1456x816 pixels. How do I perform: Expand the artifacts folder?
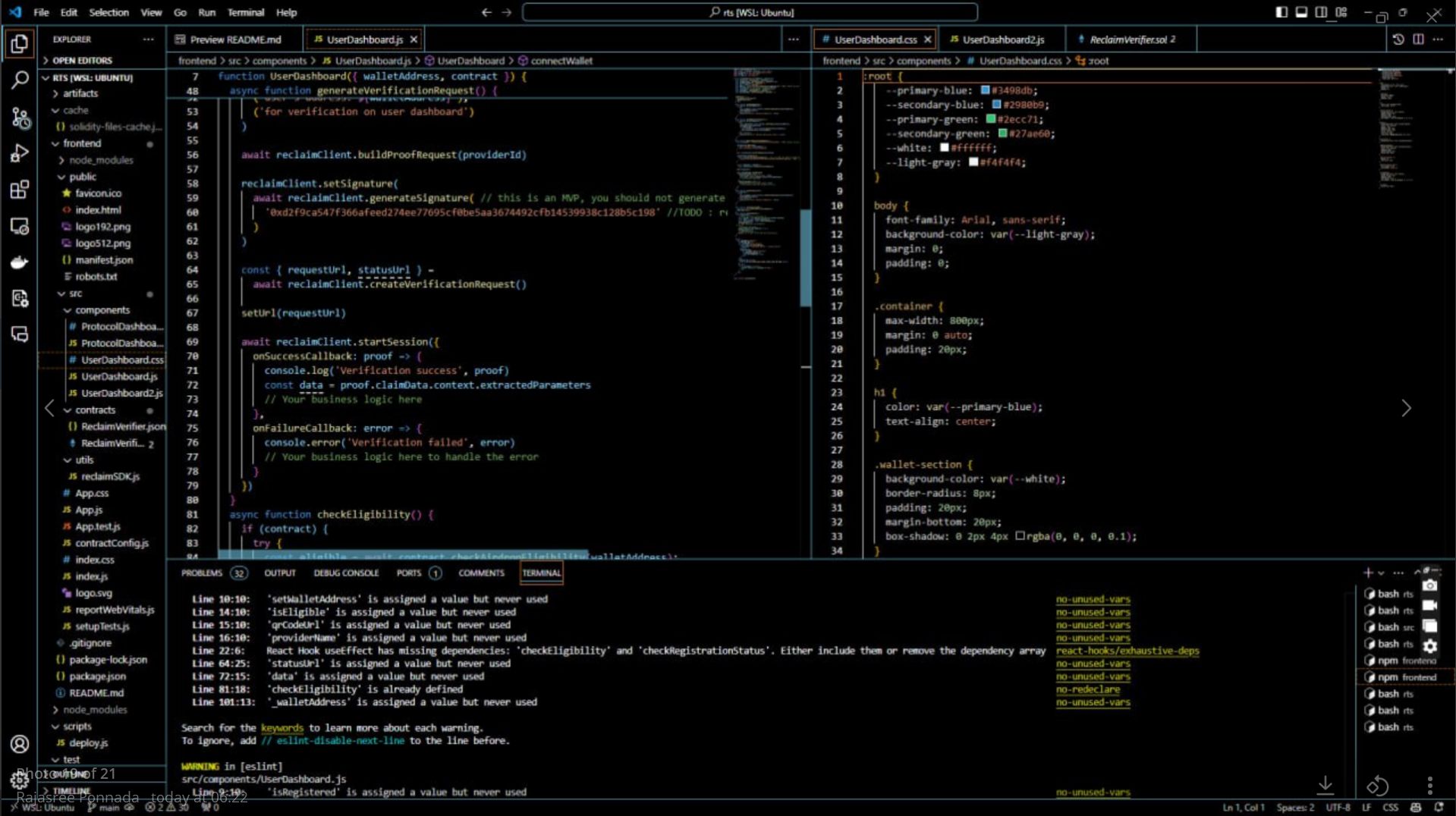coord(80,93)
